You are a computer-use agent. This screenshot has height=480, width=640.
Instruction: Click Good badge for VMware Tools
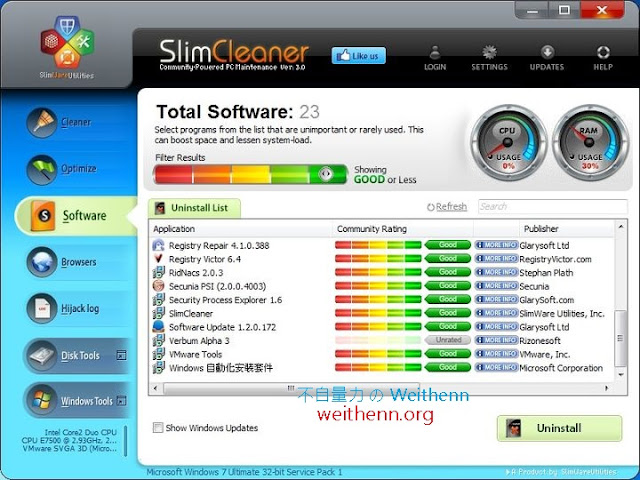click(448, 354)
